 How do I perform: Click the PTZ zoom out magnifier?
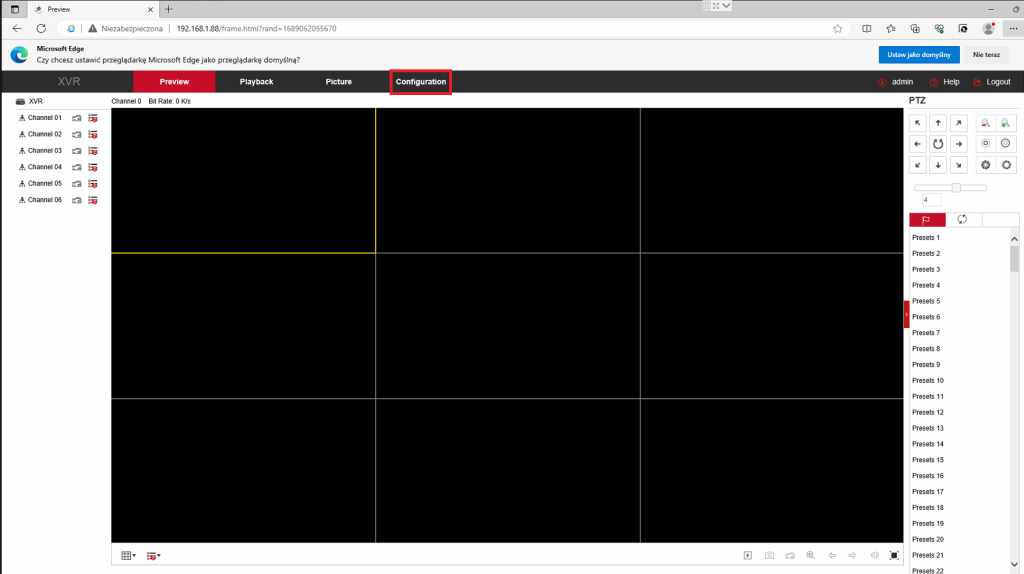click(x=985, y=123)
